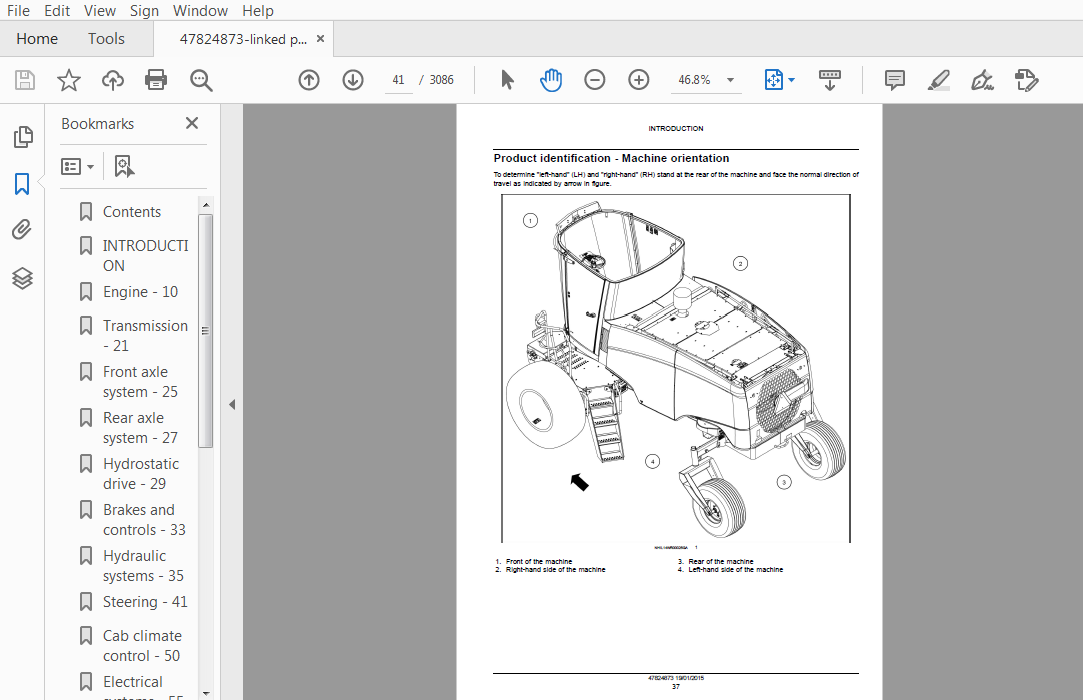
Task: Click bookmarks scrollbar up arrow
Action: click(205, 205)
